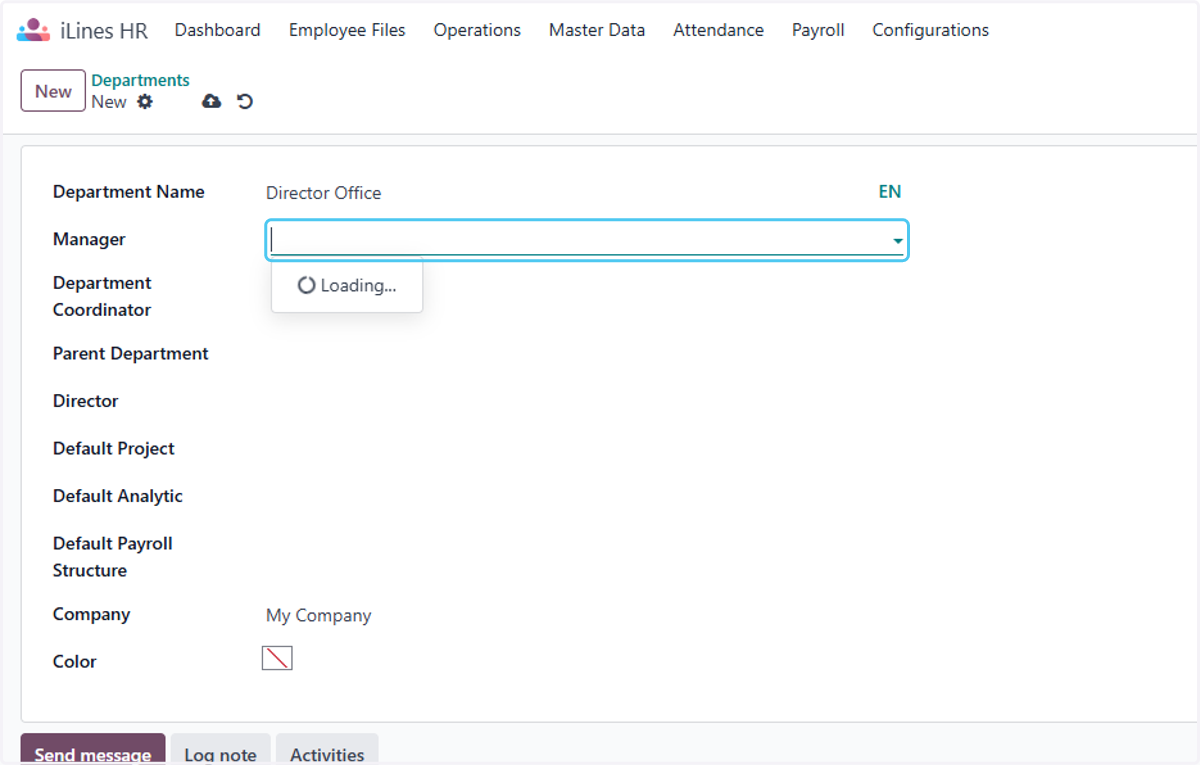Image resolution: width=1200 pixels, height=765 pixels.
Task: Go back via the Departments breadcrumb link
Action: point(140,80)
